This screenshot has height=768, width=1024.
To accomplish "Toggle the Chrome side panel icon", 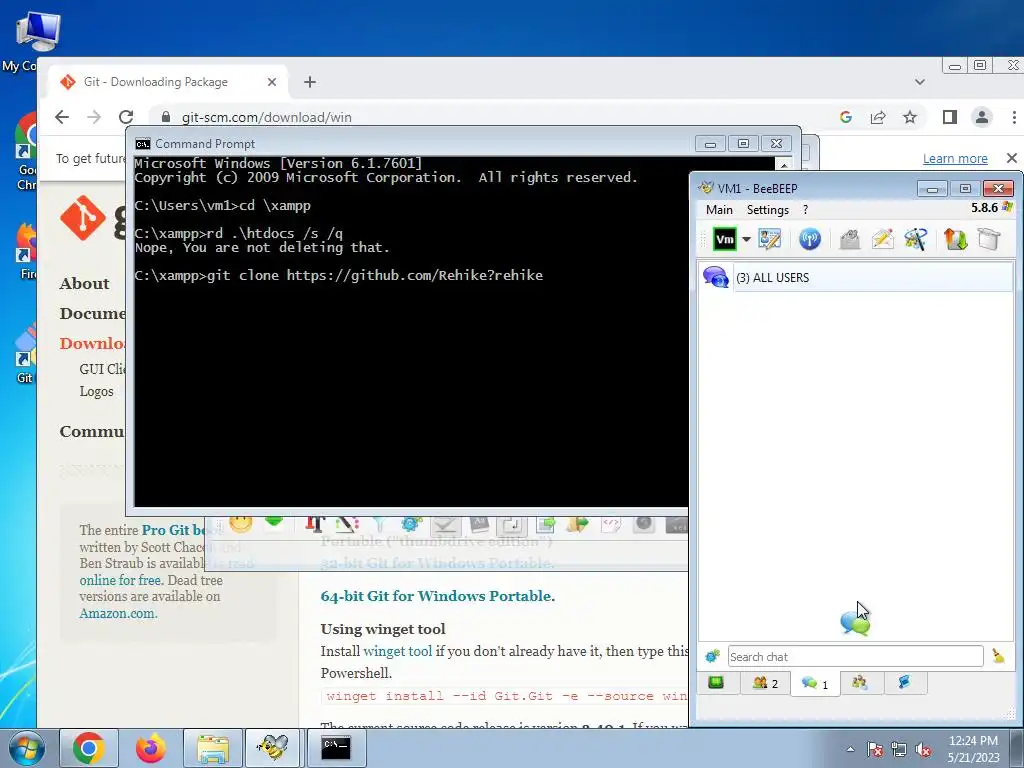I will pos(950,117).
